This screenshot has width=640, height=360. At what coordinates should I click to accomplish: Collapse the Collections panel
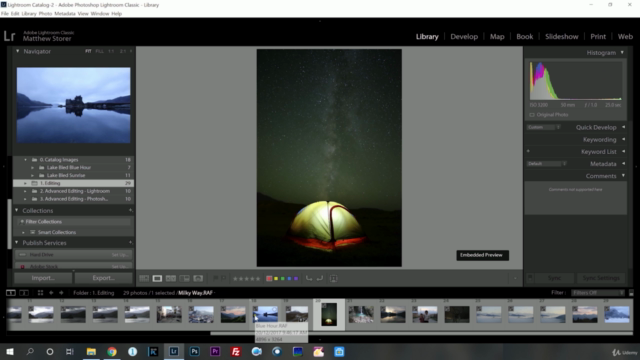(17, 211)
